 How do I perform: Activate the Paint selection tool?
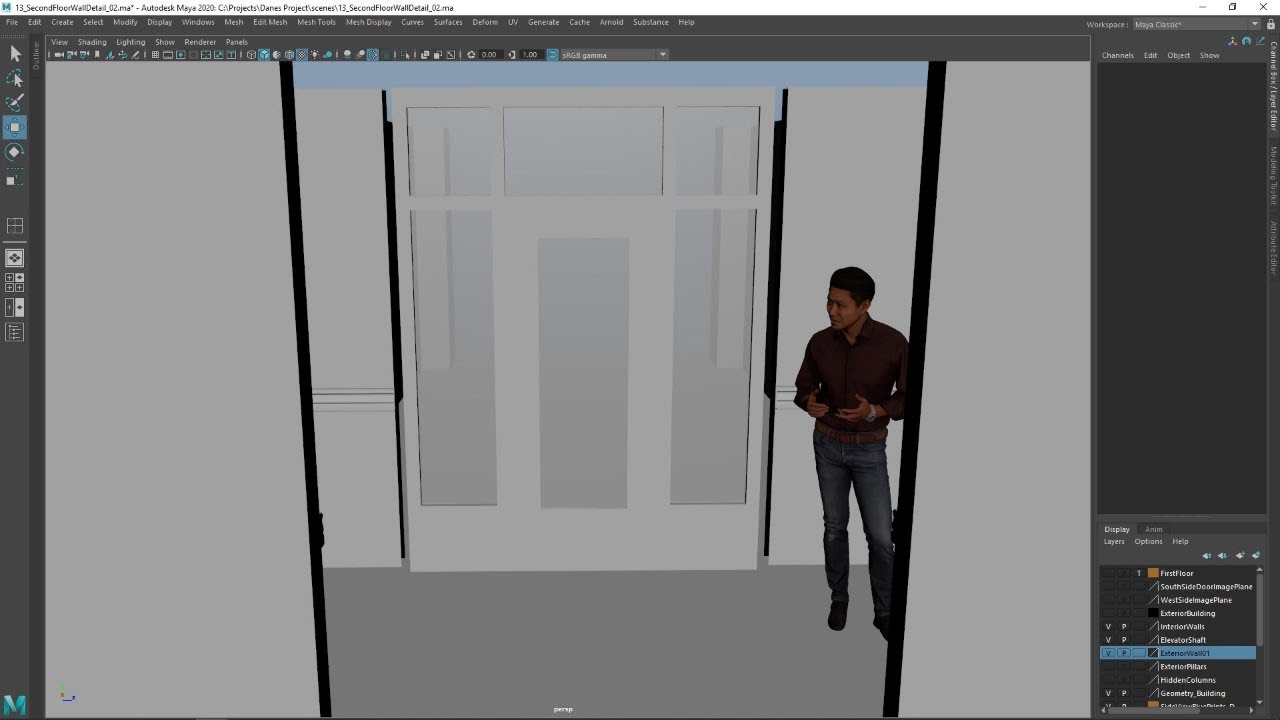click(15, 102)
